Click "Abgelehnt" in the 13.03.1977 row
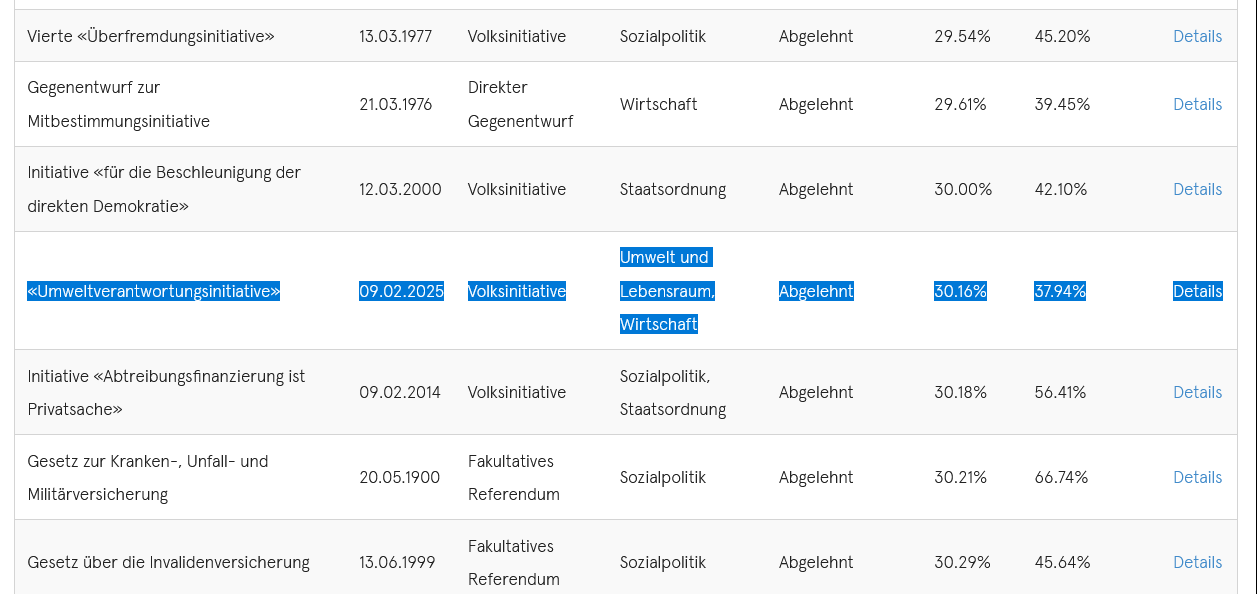Viewport: 1257px width, 594px height. click(816, 36)
